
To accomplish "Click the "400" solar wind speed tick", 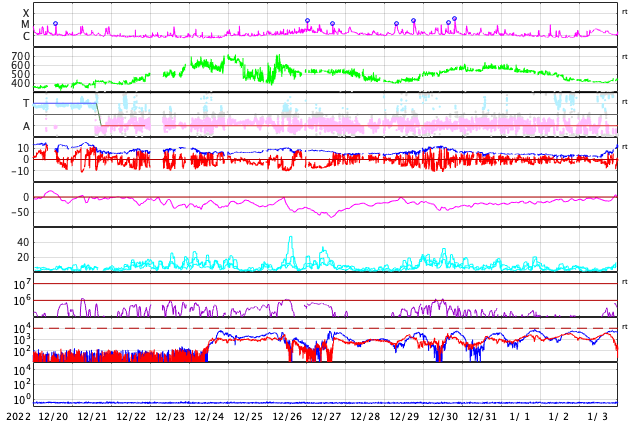I will (21, 83).
